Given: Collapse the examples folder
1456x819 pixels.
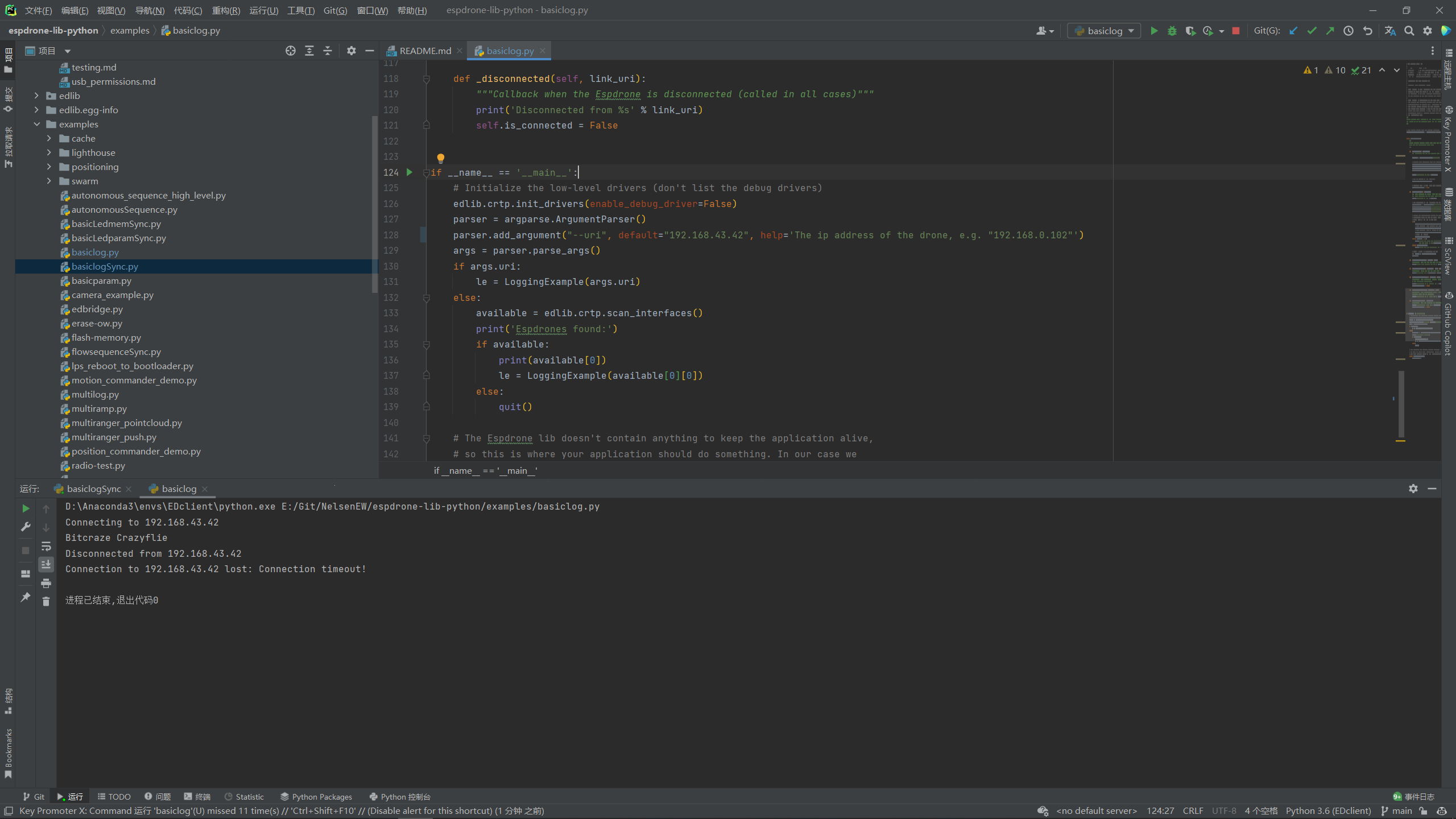Looking at the screenshot, I should (36, 124).
